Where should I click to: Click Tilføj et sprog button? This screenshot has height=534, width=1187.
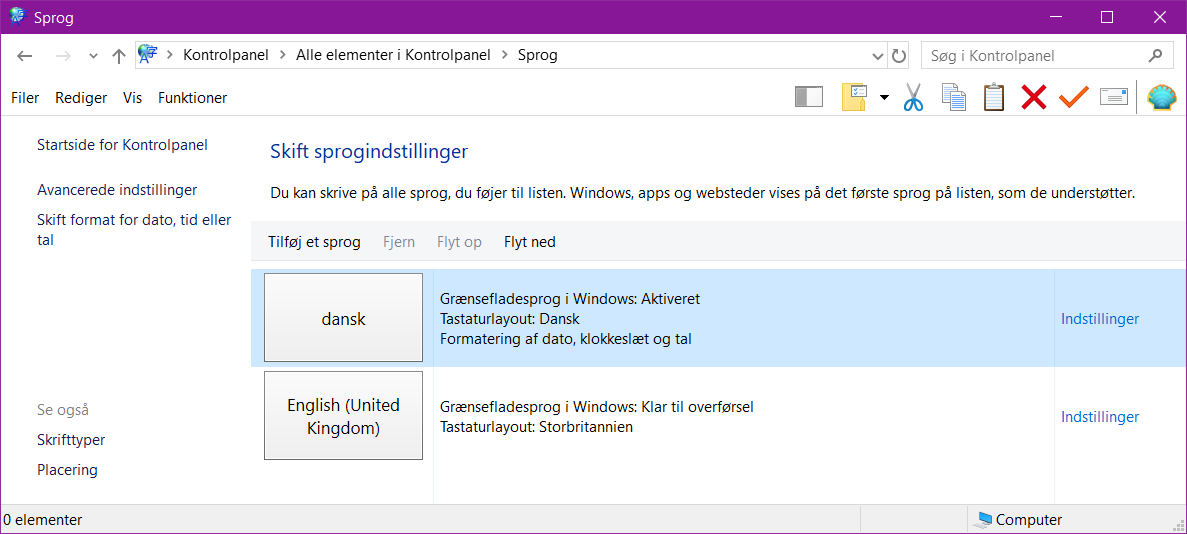(314, 242)
